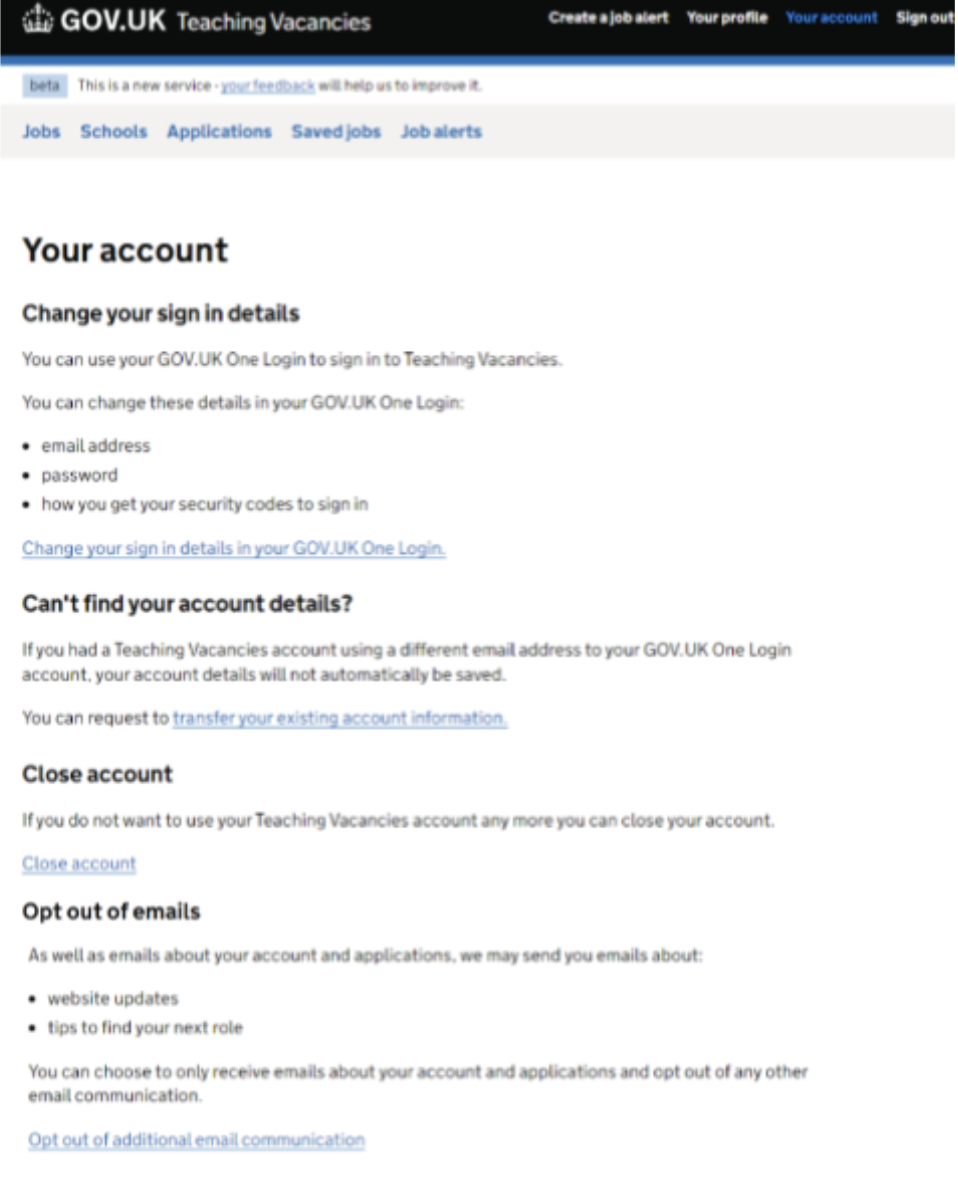Open the Schools navigation tab
This screenshot has width=958, height=1188.
pyautogui.click(x=113, y=131)
